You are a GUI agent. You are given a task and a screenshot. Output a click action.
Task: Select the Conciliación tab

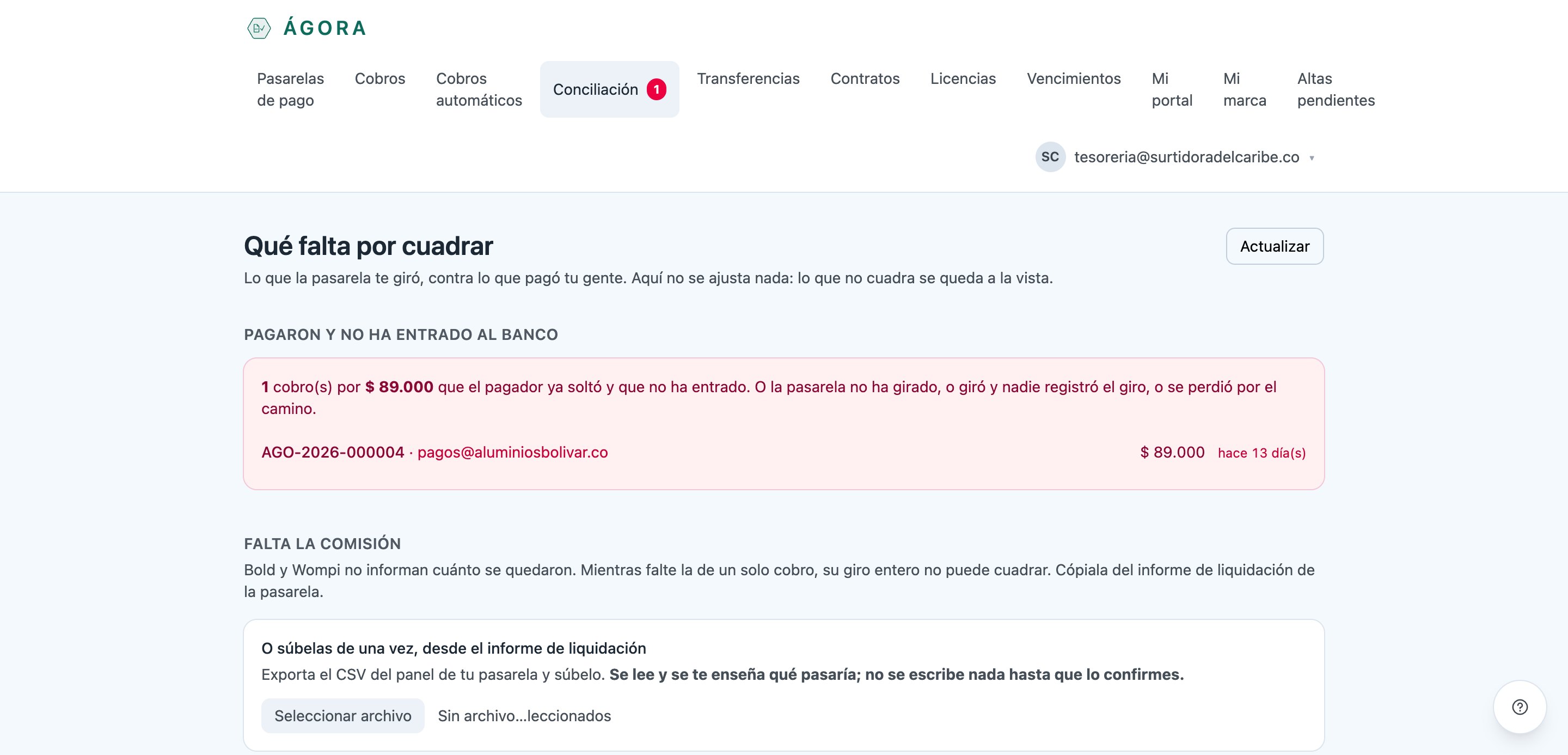click(609, 89)
